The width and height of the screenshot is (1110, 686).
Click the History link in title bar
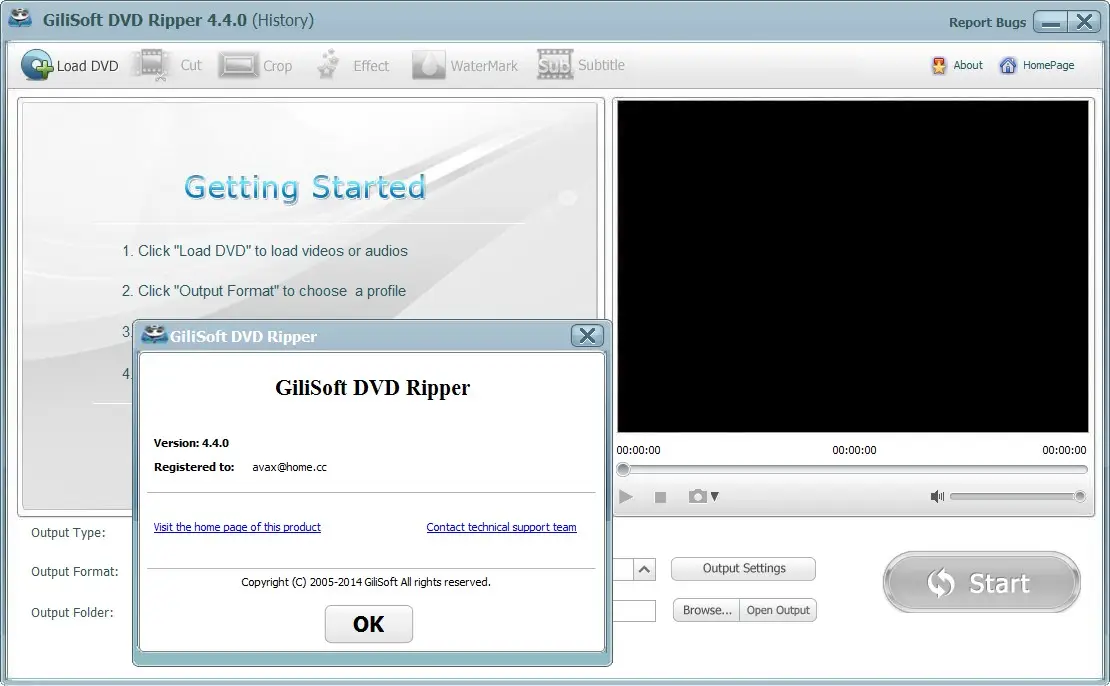(x=283, y=20)
